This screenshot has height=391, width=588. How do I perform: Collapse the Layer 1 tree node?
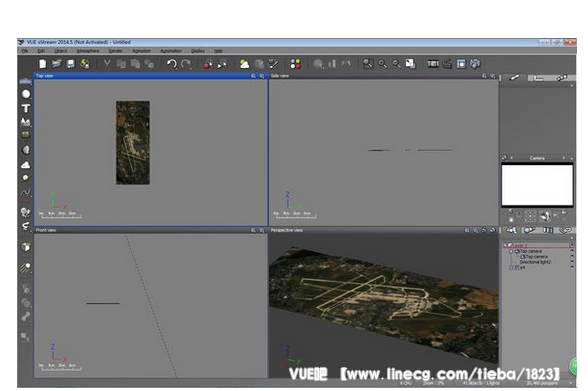(505, 245)
